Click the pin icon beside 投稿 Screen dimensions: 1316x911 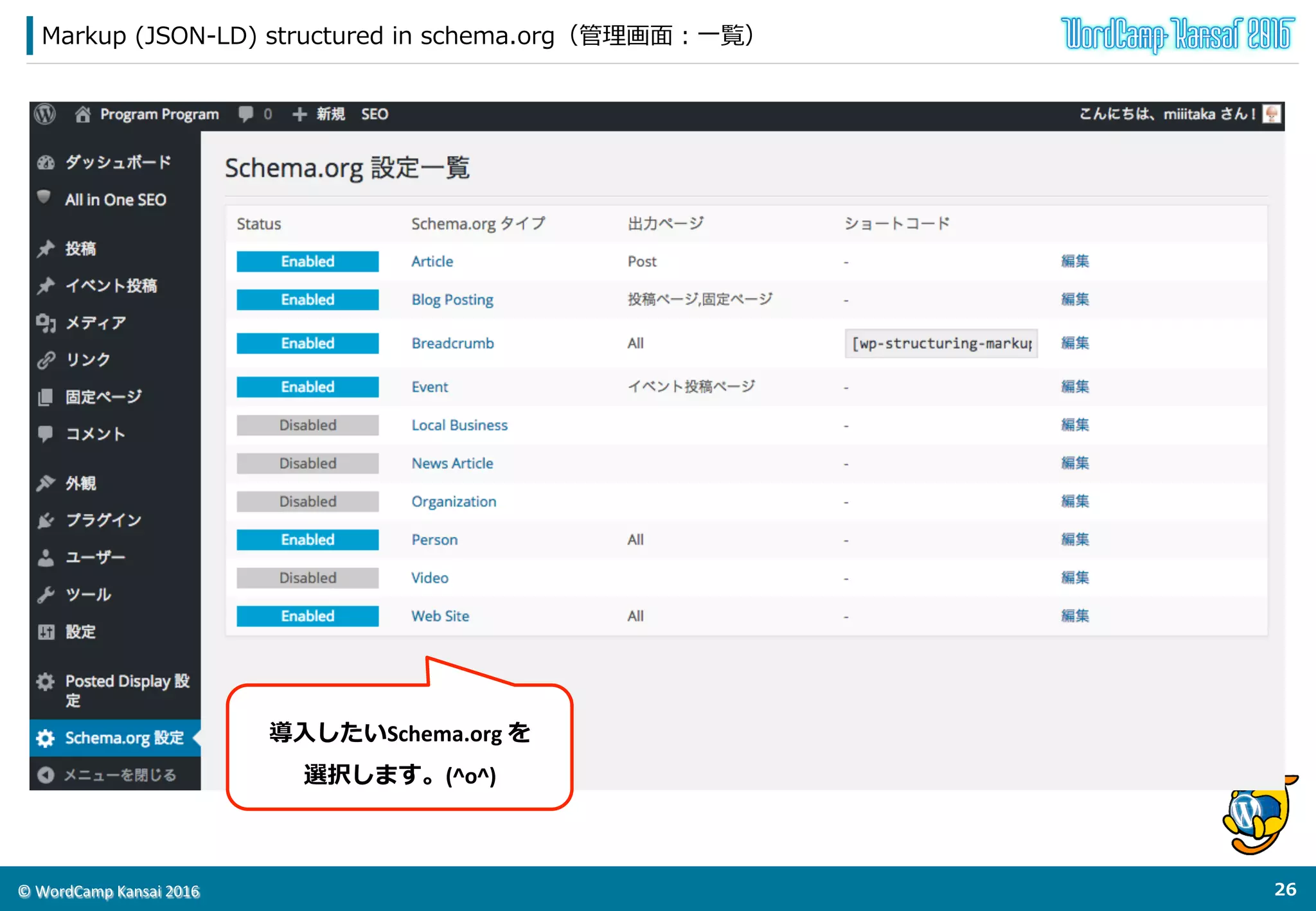click(x=46, y=249)
